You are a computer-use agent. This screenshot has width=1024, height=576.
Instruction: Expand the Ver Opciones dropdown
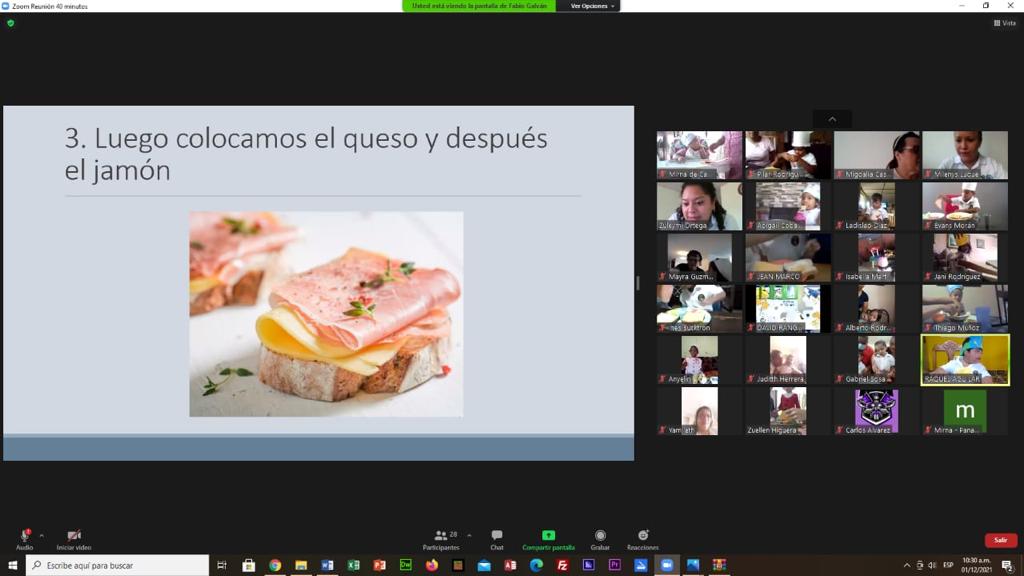(591, 6)
